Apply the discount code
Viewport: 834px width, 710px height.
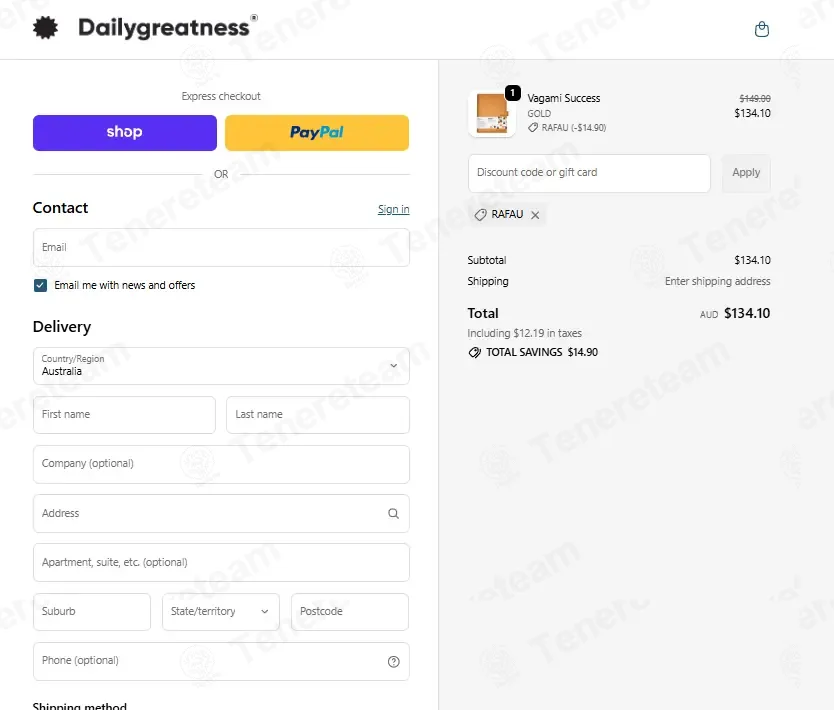(746, 173)
